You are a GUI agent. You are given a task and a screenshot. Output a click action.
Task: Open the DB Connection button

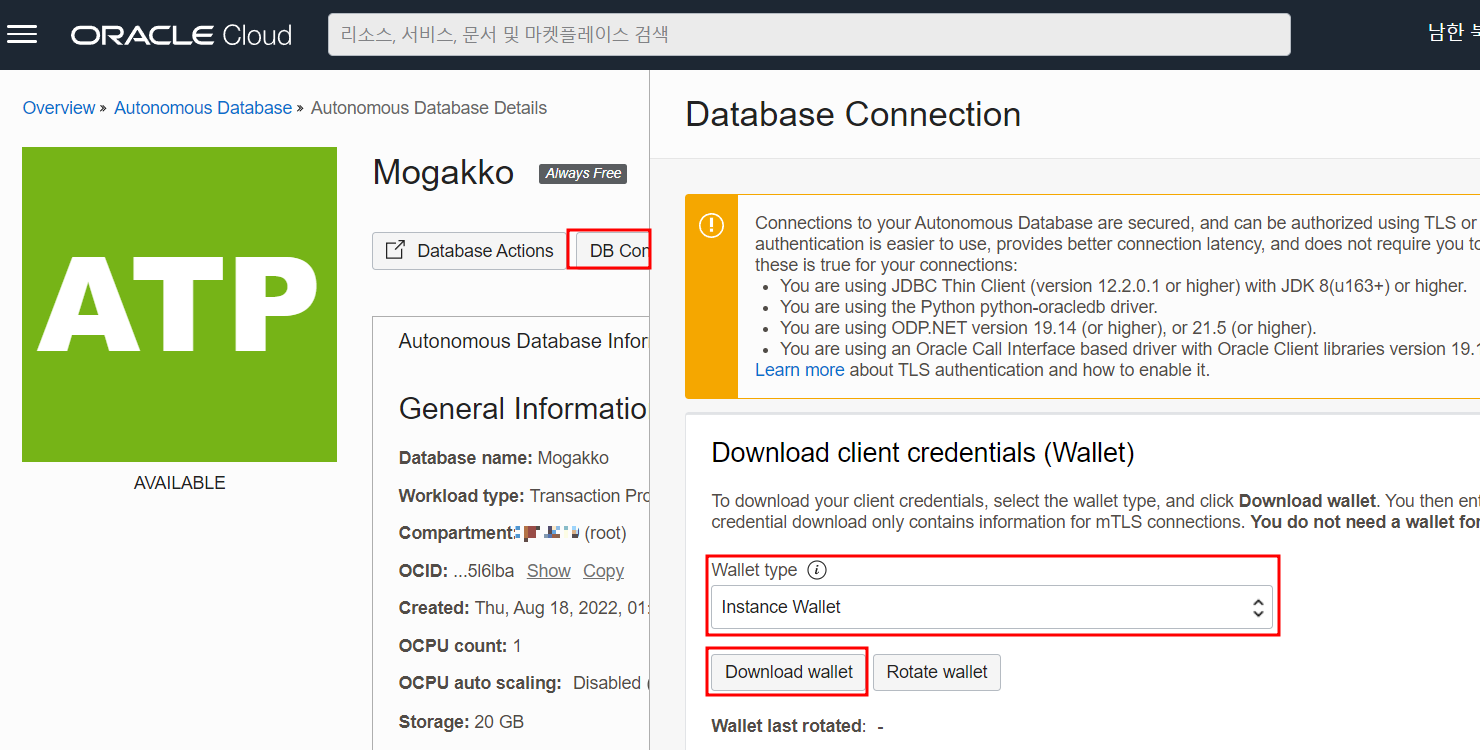coord(612,250)
